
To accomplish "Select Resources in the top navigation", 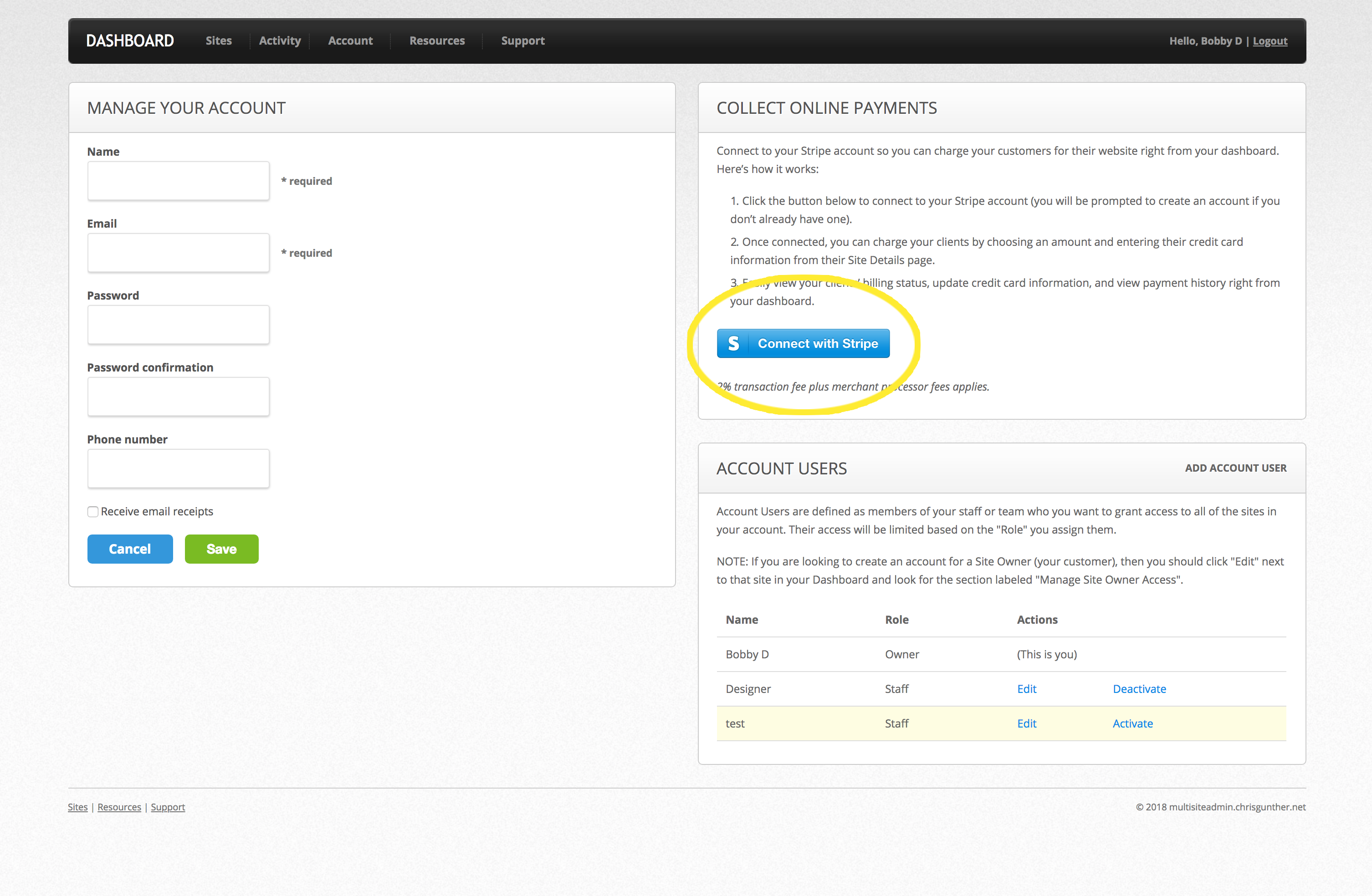I will pos(437,41).
